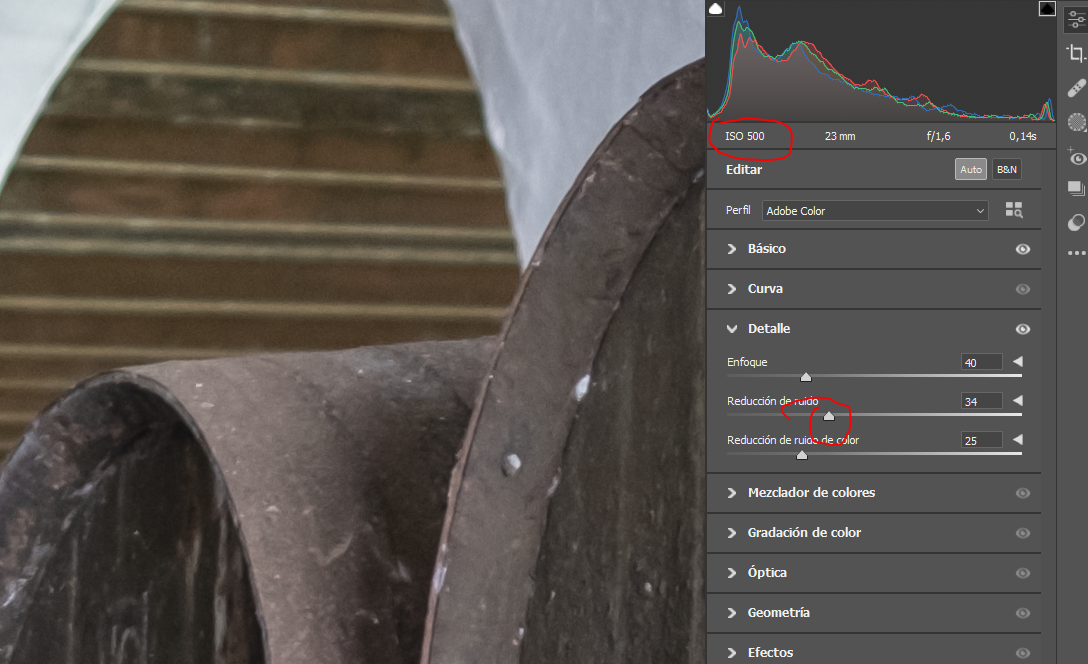Image resolution: width=1088 pixels, height=664 pixels.
Task: Expand Reducción de ruido de color triangle
Action: (x=1018, y=439)
